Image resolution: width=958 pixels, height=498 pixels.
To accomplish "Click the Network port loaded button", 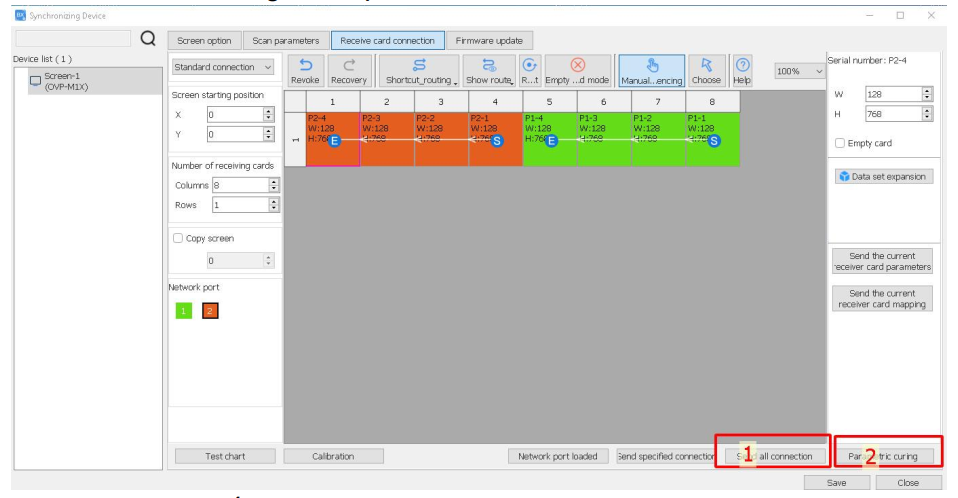I will click(558, 456).
